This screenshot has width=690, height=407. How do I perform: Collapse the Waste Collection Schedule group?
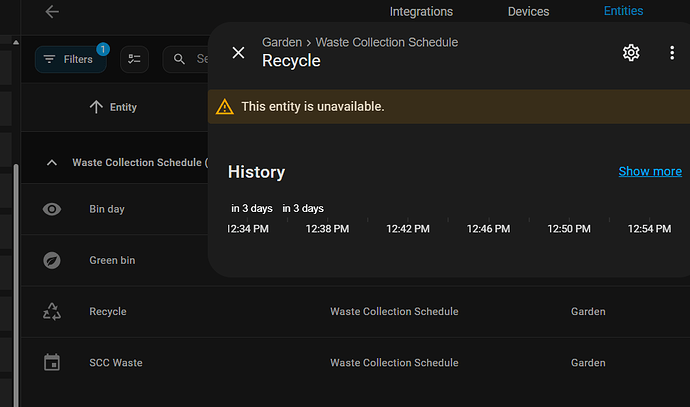tap(52, 162)
